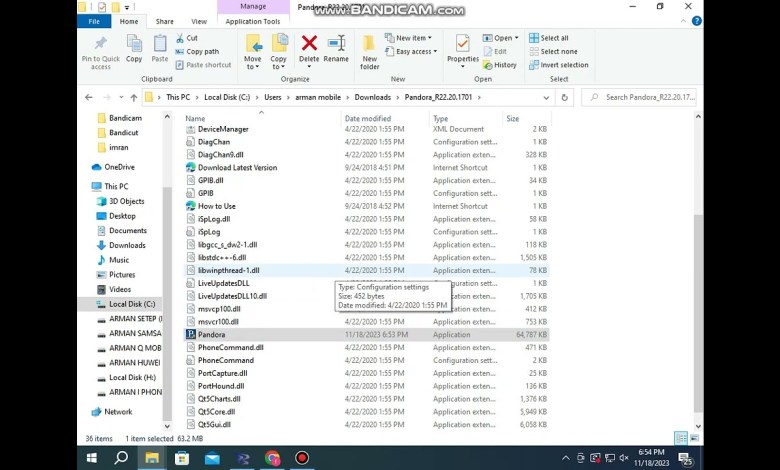The image size is (780, 470).
Task: Open New item dropdown
Action: click(408, 38)
